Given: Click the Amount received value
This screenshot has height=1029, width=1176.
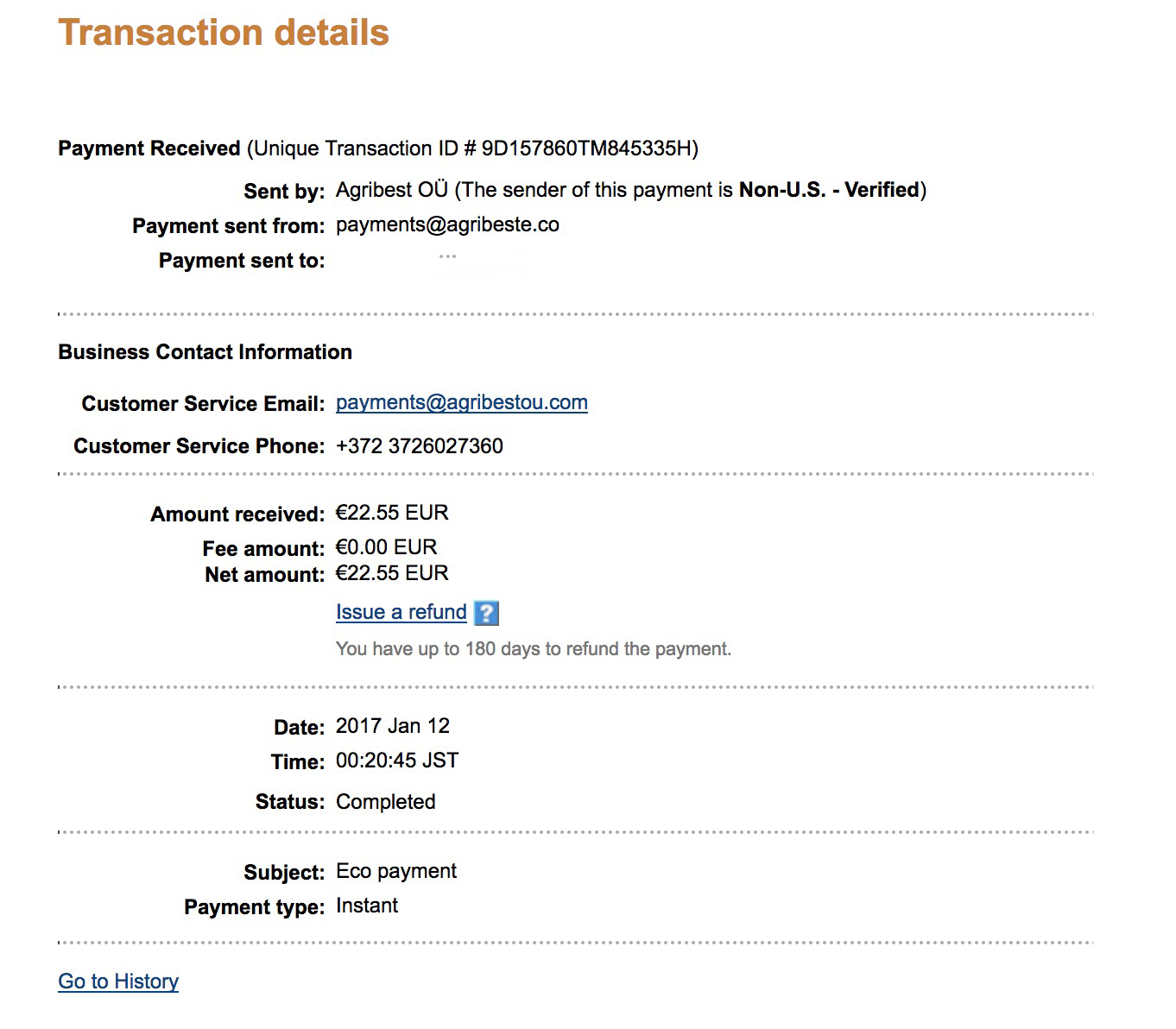Looking at the screenshot, I should coord(392,514).
